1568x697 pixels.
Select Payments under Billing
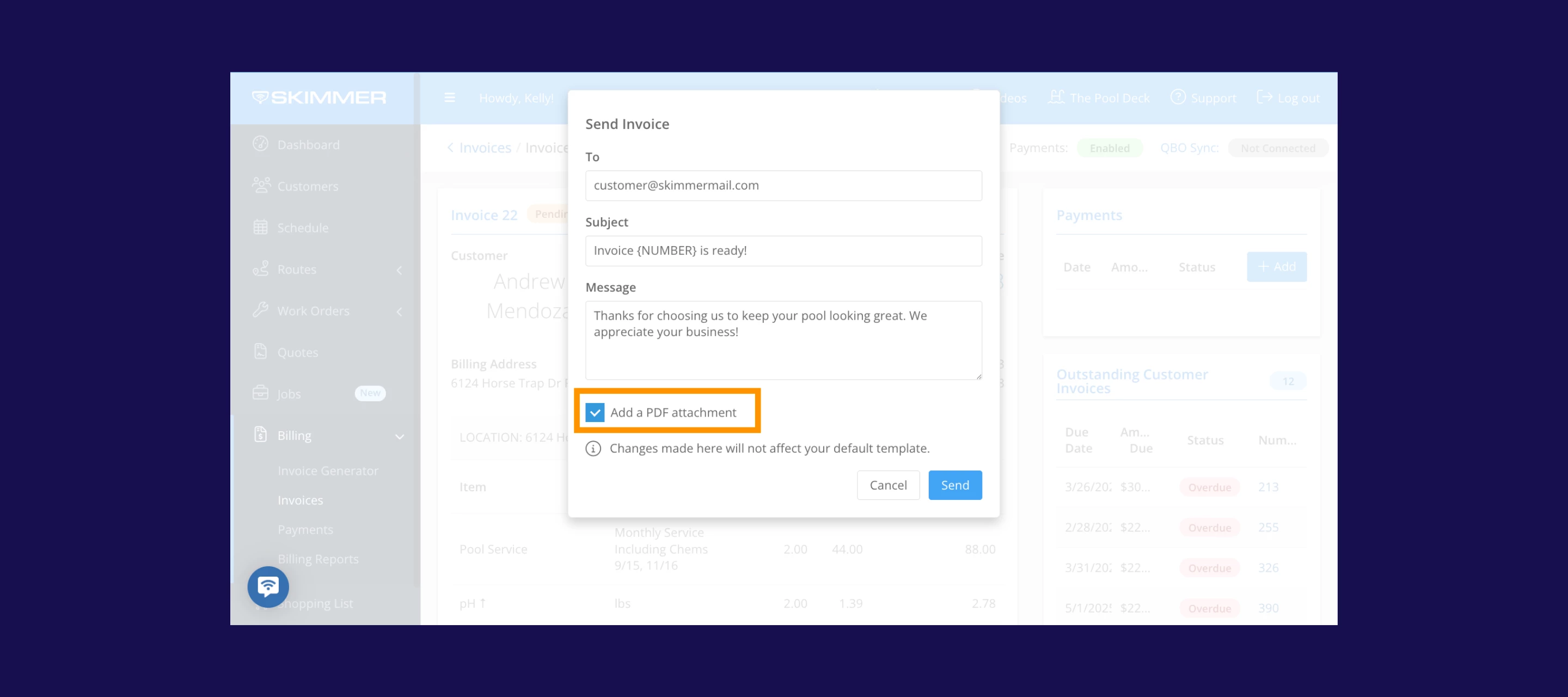pos(305,529)
